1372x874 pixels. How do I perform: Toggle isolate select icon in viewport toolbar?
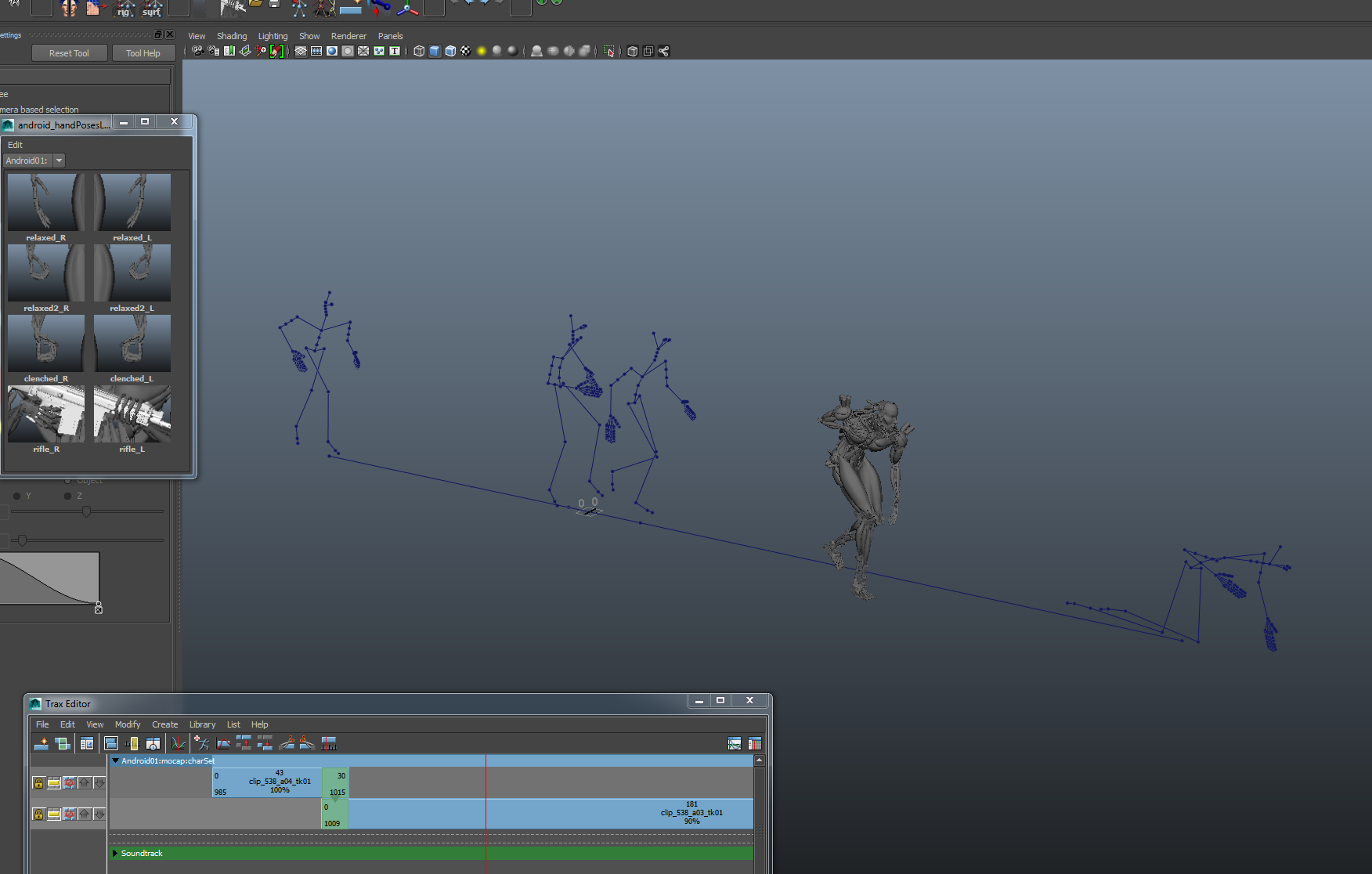pos(609,51)
